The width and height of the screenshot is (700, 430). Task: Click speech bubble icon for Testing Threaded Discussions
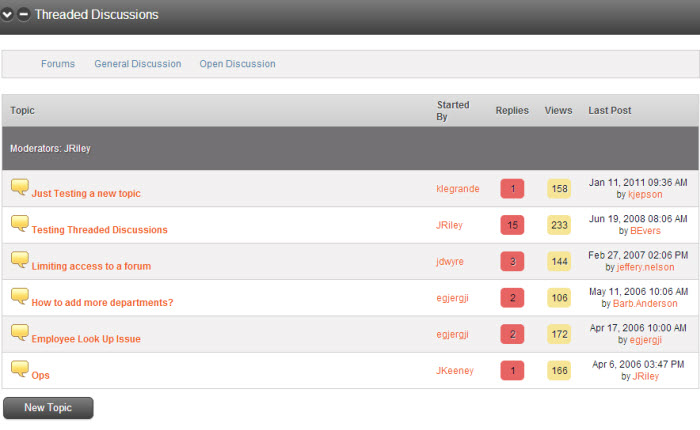pyautogui.click(x=20, y=223)
